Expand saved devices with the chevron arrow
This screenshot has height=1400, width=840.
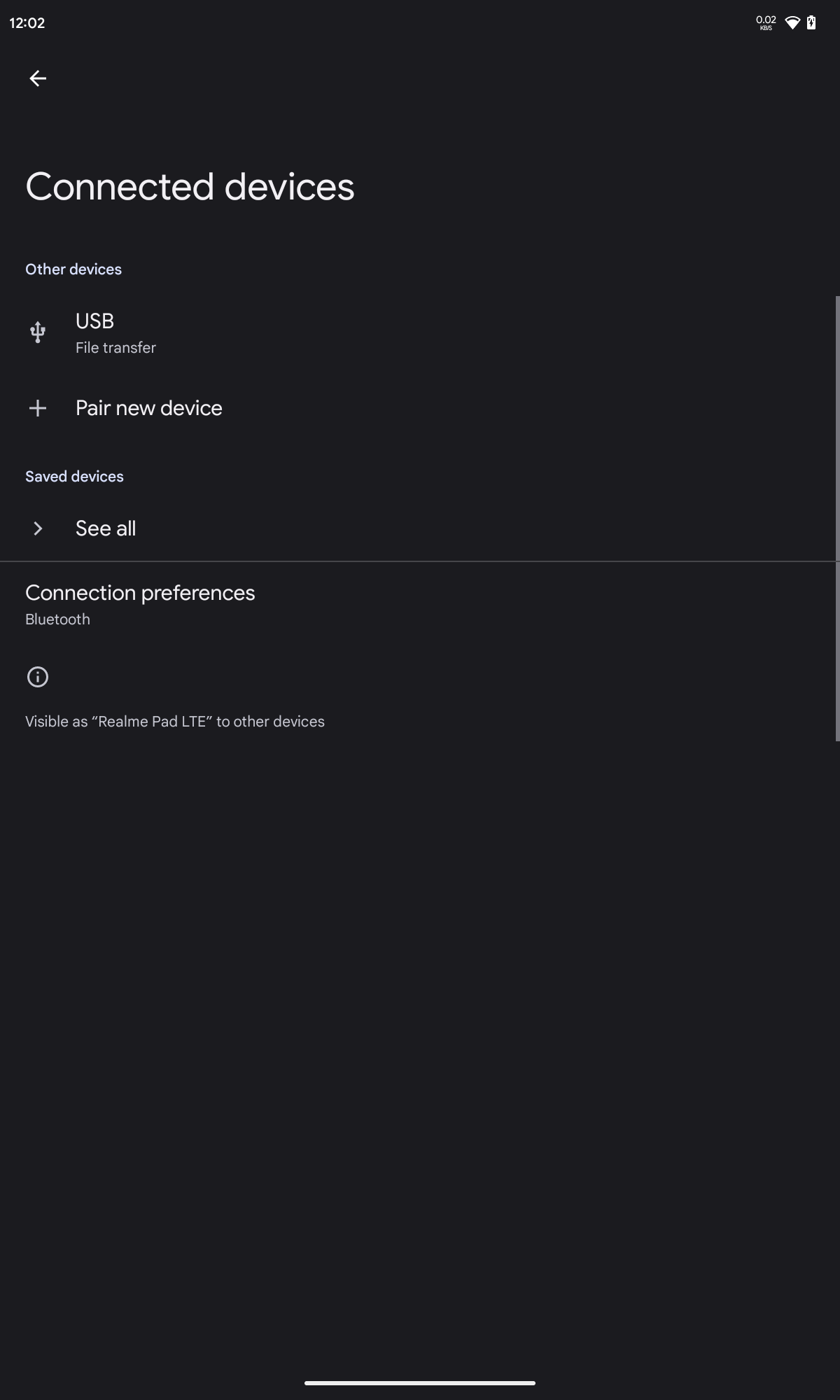point(38,528)
